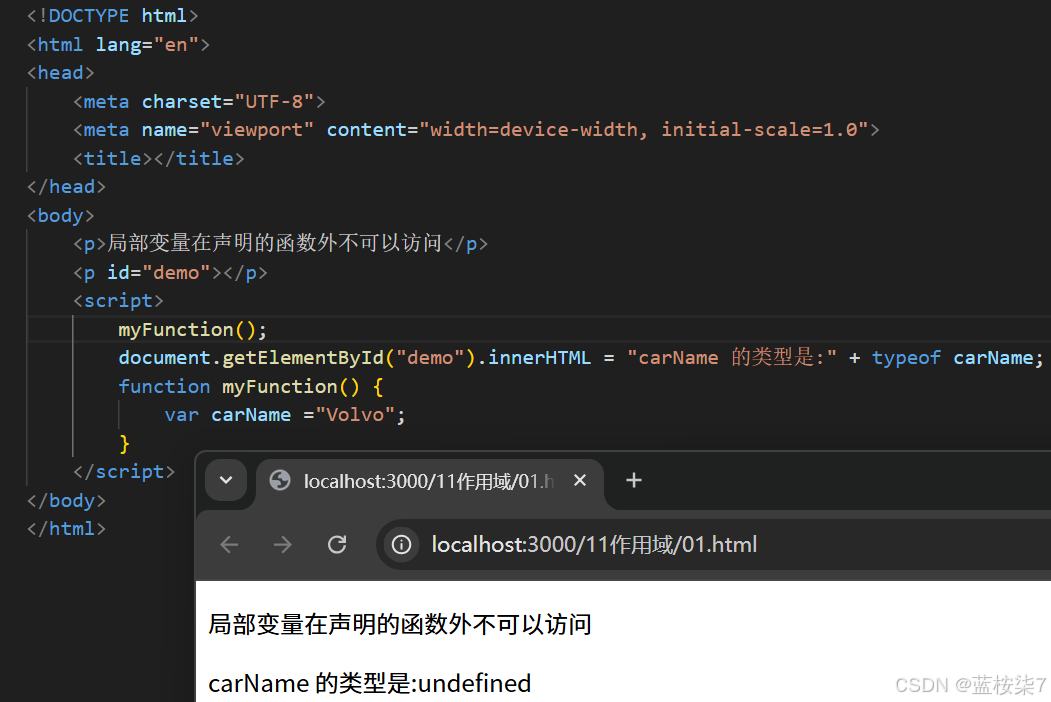Click the browser back arrow

pyautogui.click(x=229, y=544)
